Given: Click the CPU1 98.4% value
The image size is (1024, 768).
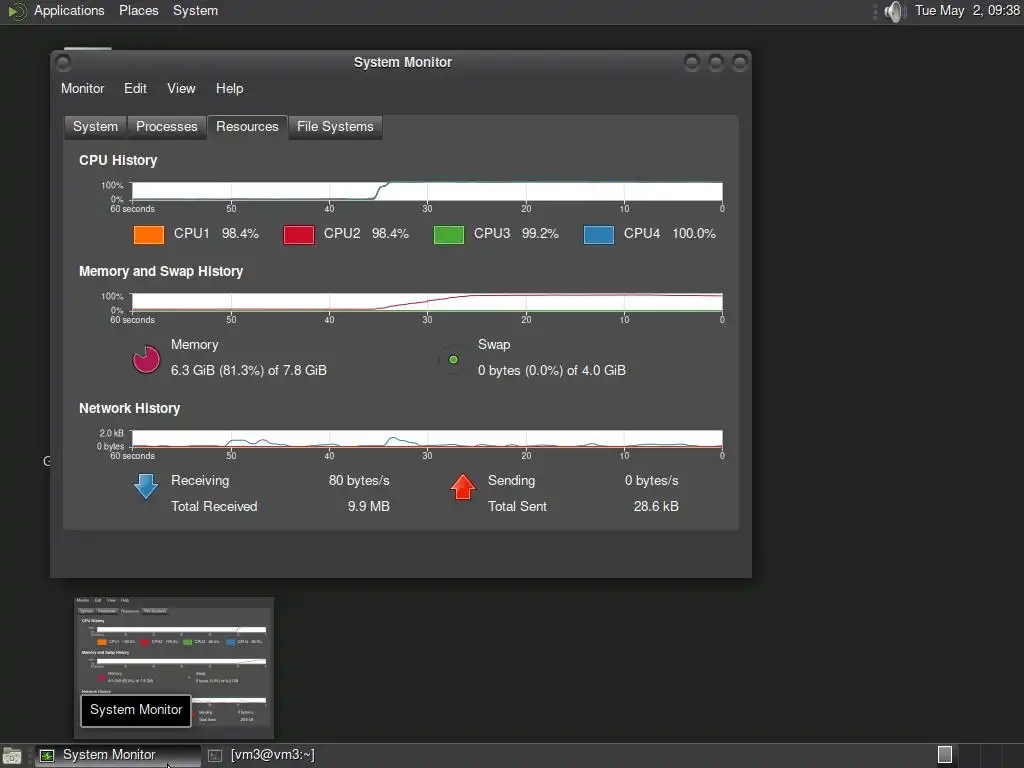Looking at the screenshot, I should 240,234.
